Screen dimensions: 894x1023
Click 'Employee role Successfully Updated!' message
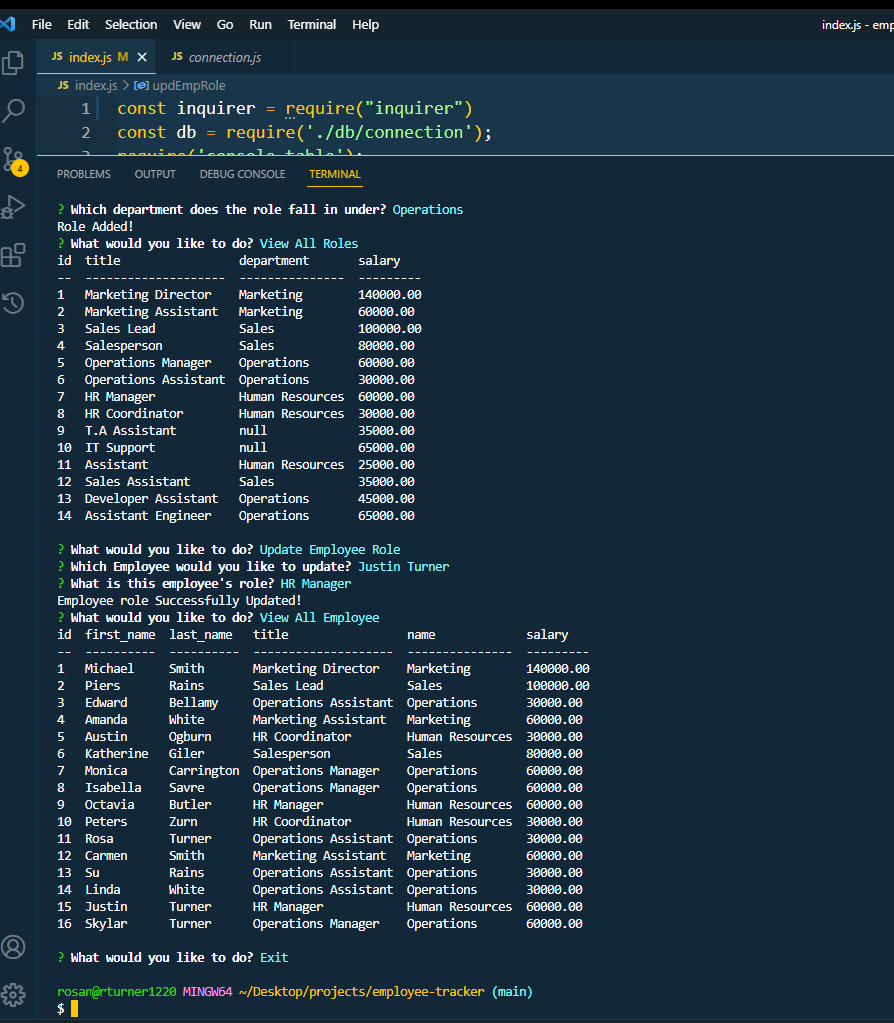coord(179,600)
